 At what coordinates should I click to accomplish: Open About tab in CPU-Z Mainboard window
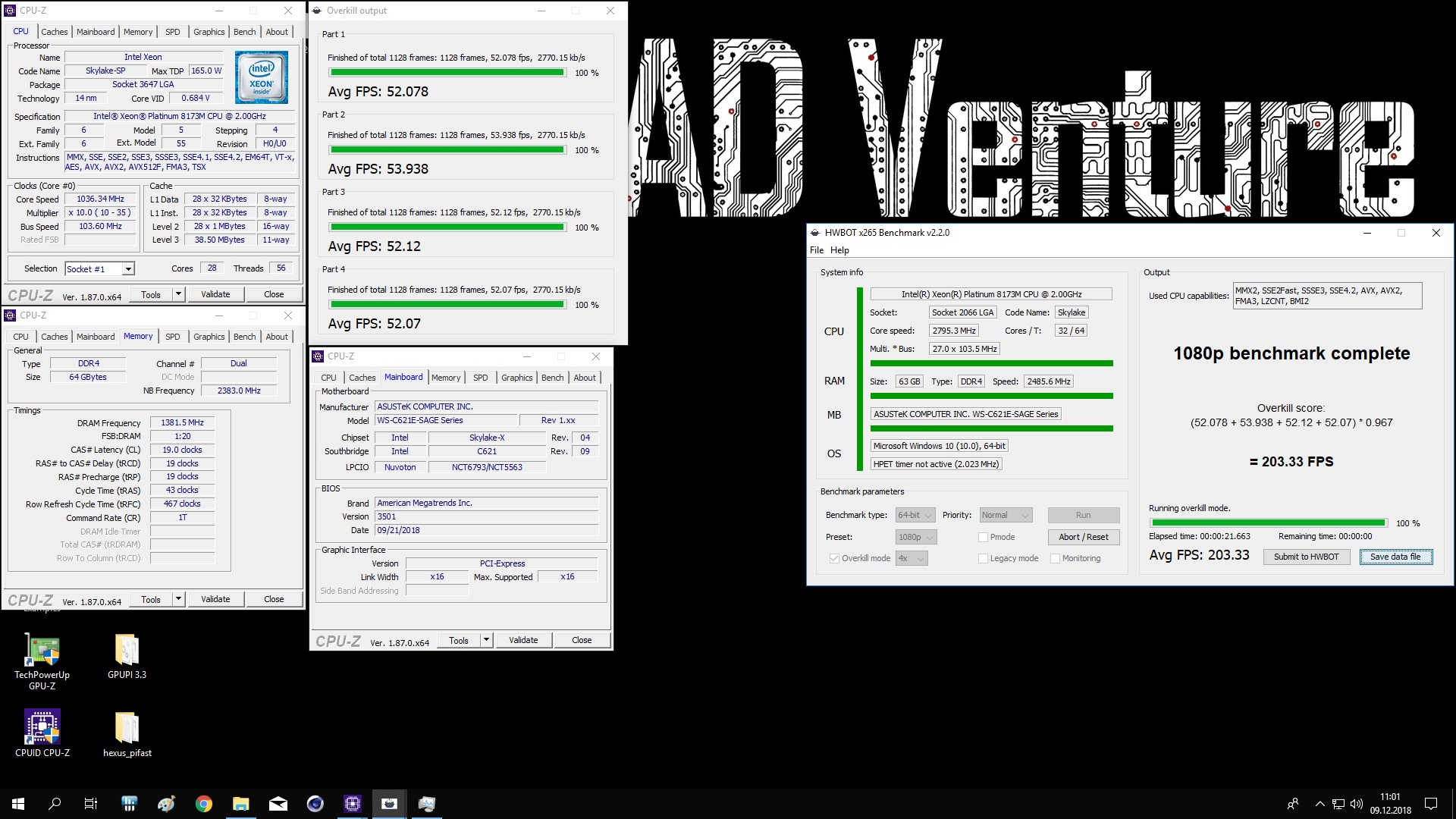click(x=585, y=378)
